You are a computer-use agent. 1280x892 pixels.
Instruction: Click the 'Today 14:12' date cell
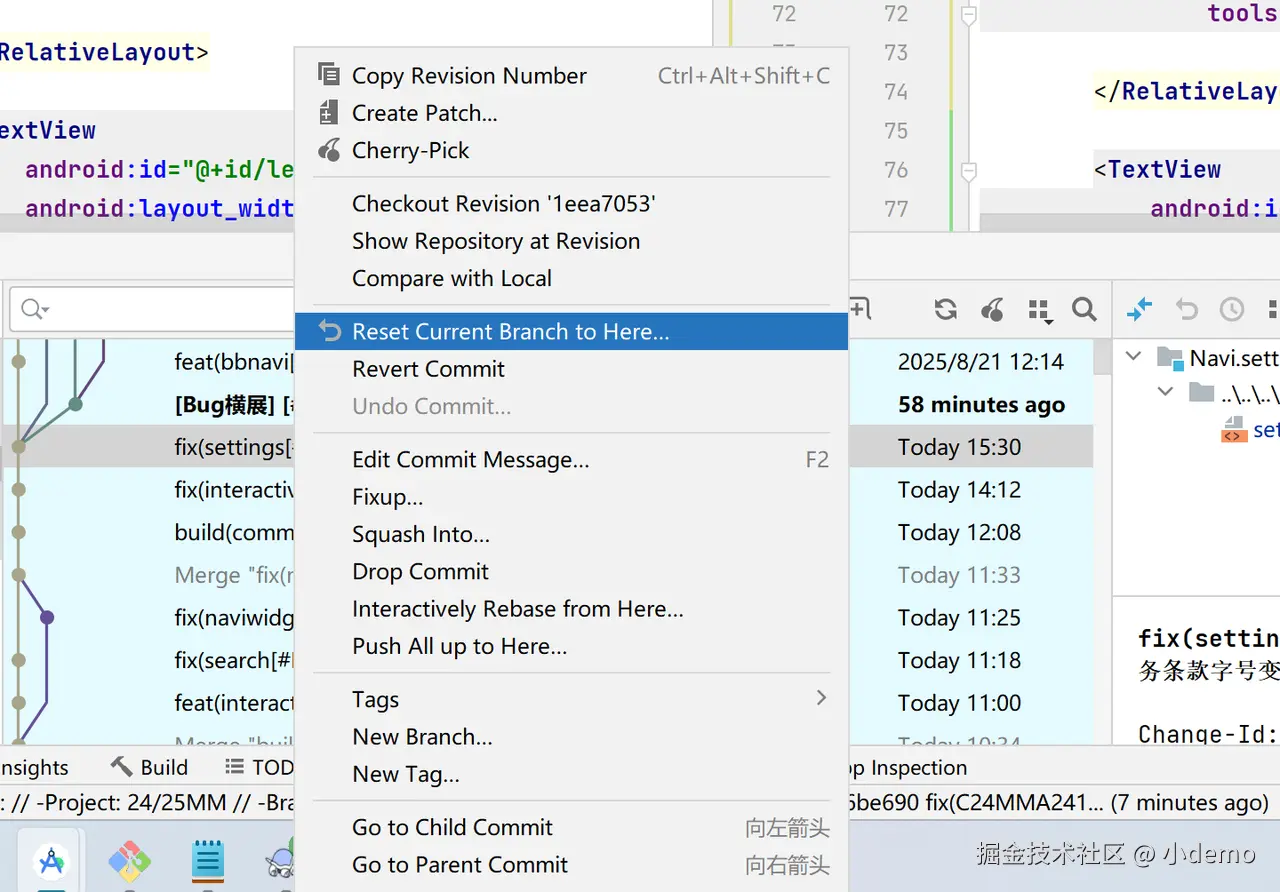click(x=959, y=490)
